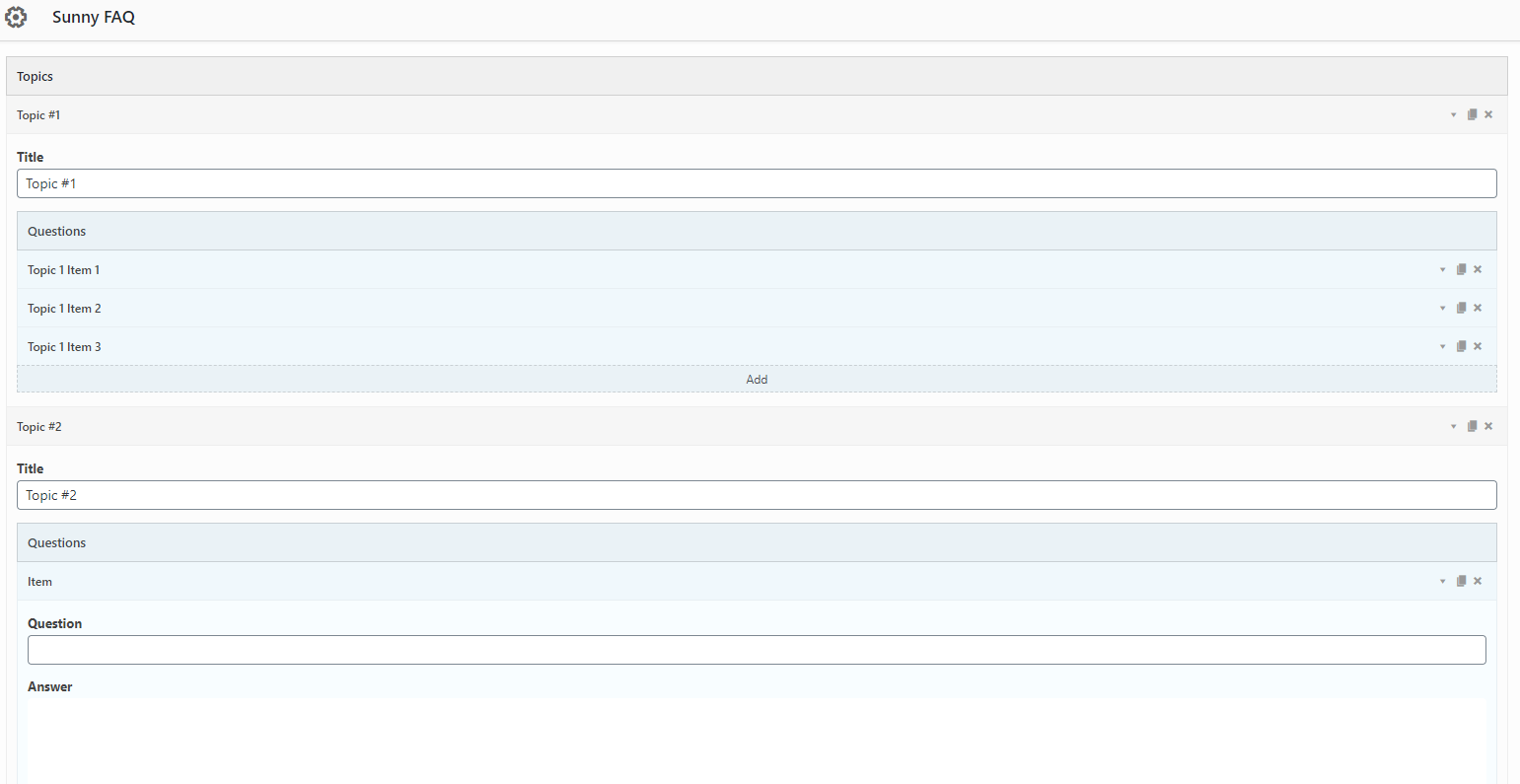The image size is (1520, 784).
Task: Remove the Item entry in Topic #2
Action: coord(1478,581)
